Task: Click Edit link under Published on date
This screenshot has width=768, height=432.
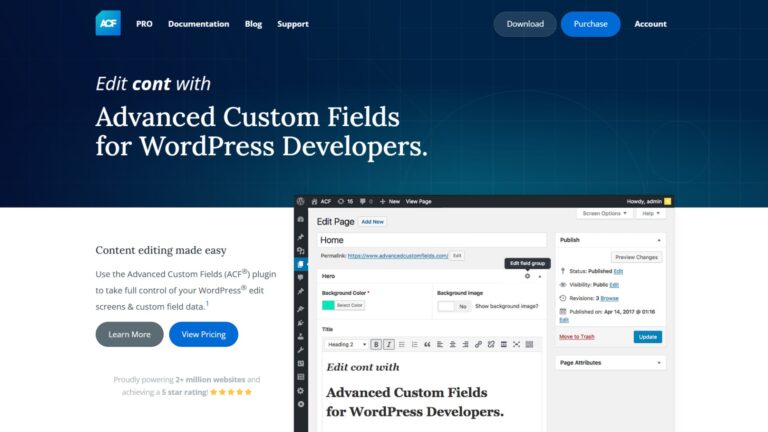Action: pos(564,320)
